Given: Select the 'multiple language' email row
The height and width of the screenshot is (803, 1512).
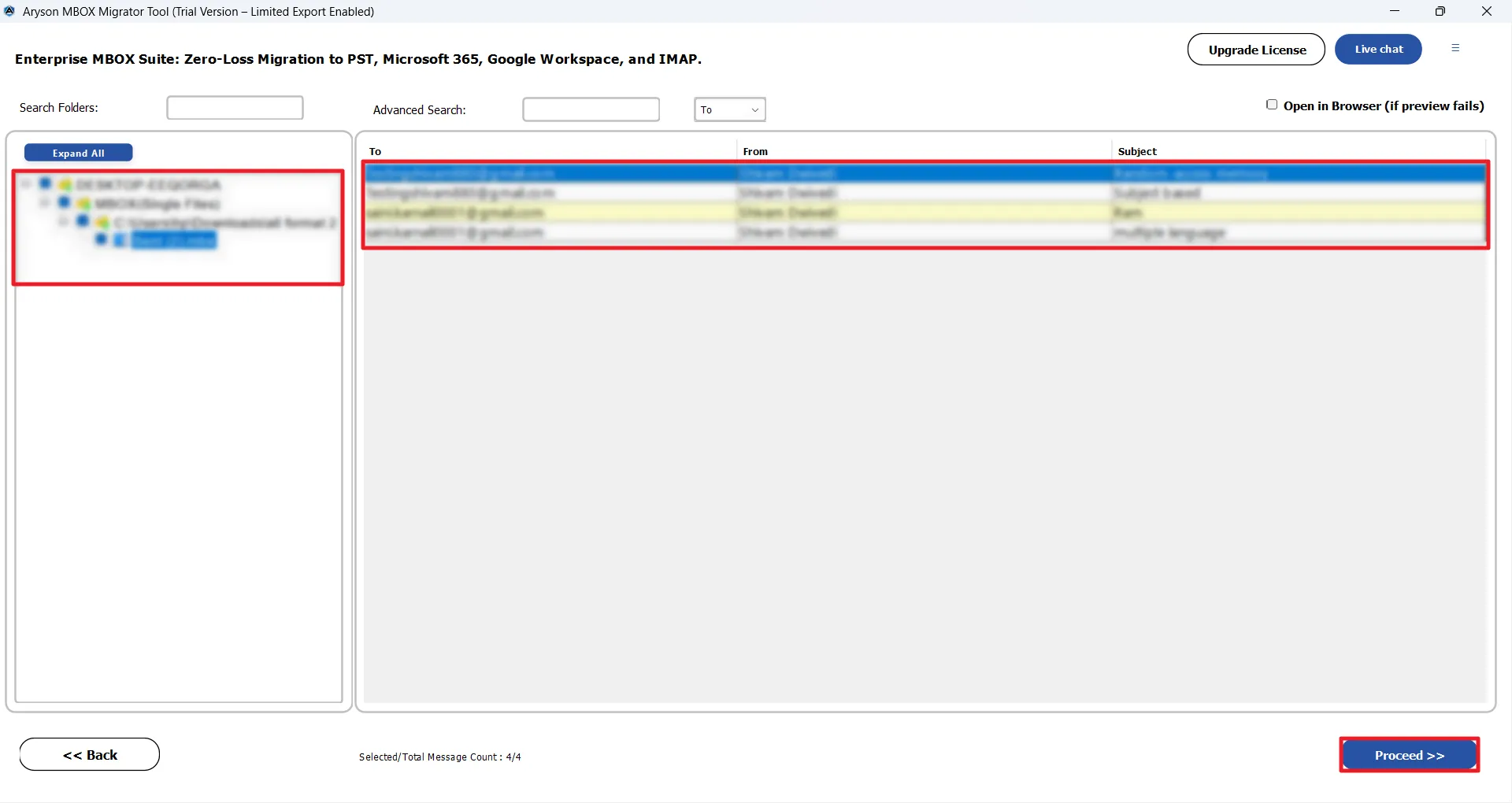Looking at the screenshot, I should pyautogui.click(x=925, y=232).
